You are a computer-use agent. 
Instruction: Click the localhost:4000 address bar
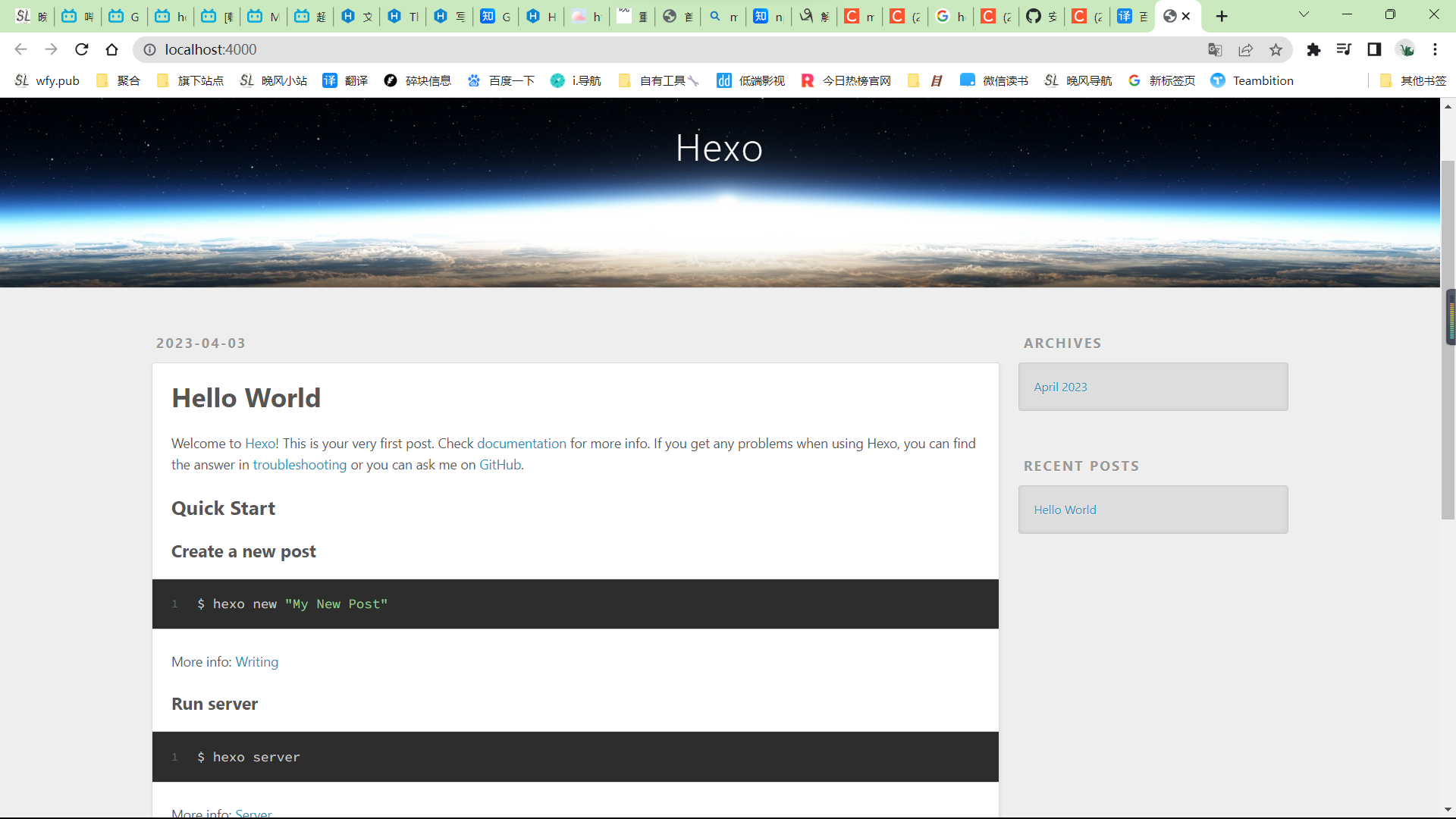(x=667, y=49)
